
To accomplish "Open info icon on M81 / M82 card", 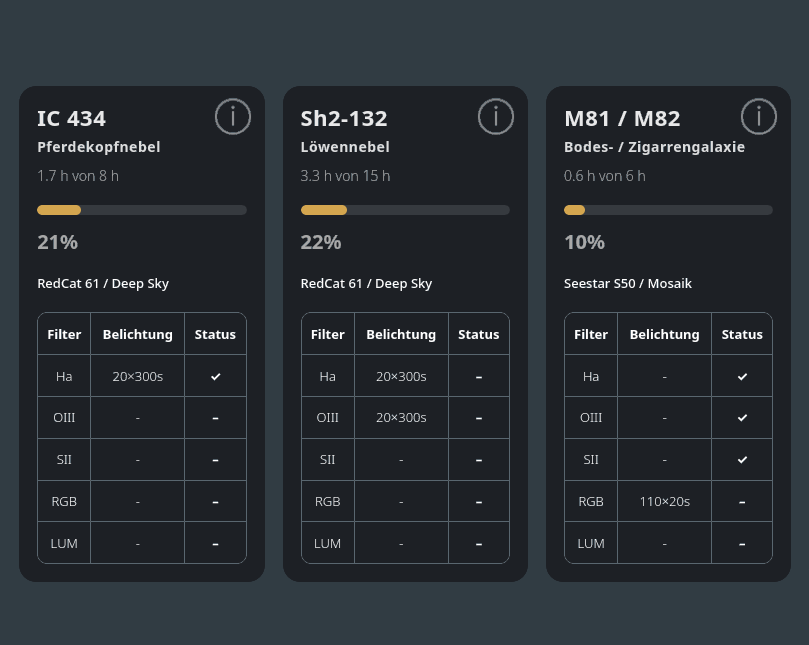I will point(759,117).
